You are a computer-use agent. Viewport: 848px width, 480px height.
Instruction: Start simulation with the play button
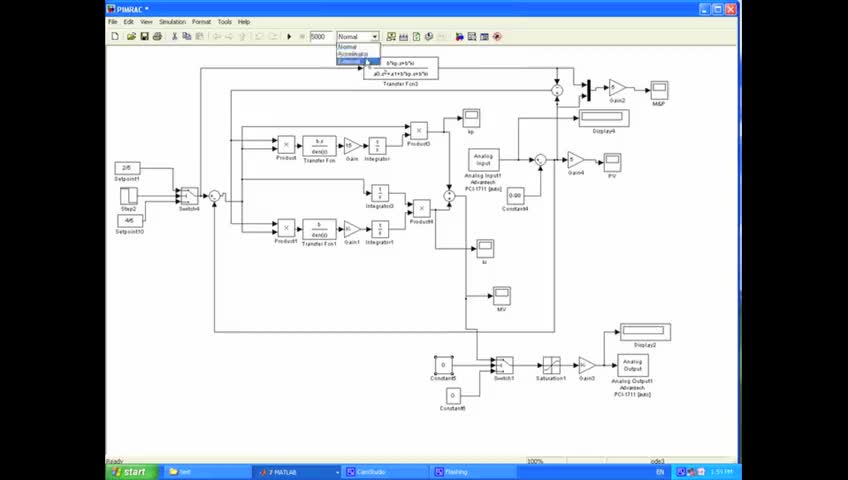click(x=289, y=36)
